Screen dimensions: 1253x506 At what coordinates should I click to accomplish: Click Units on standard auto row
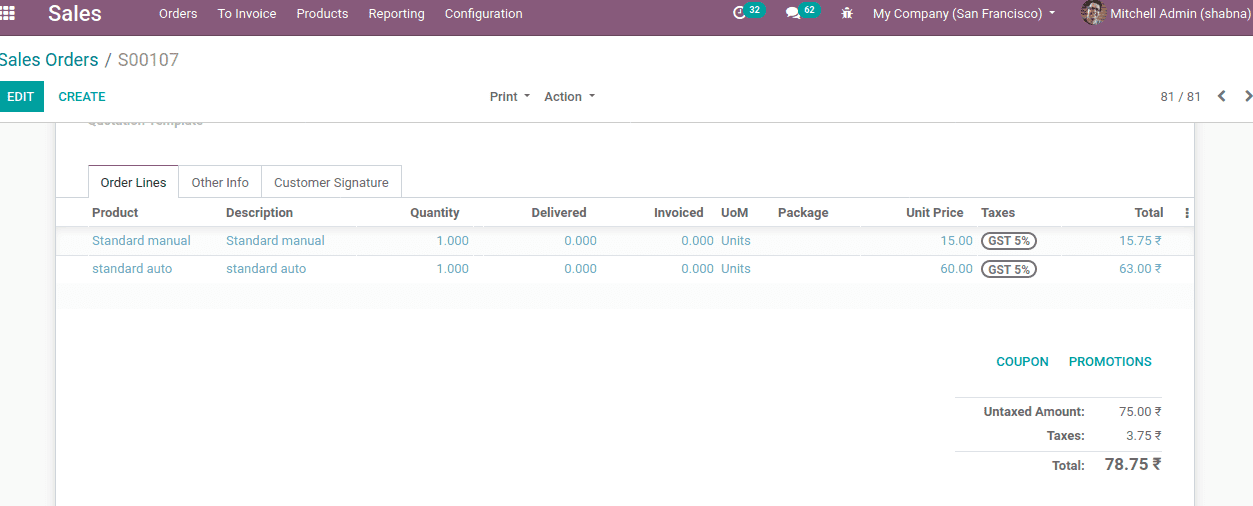736,269
